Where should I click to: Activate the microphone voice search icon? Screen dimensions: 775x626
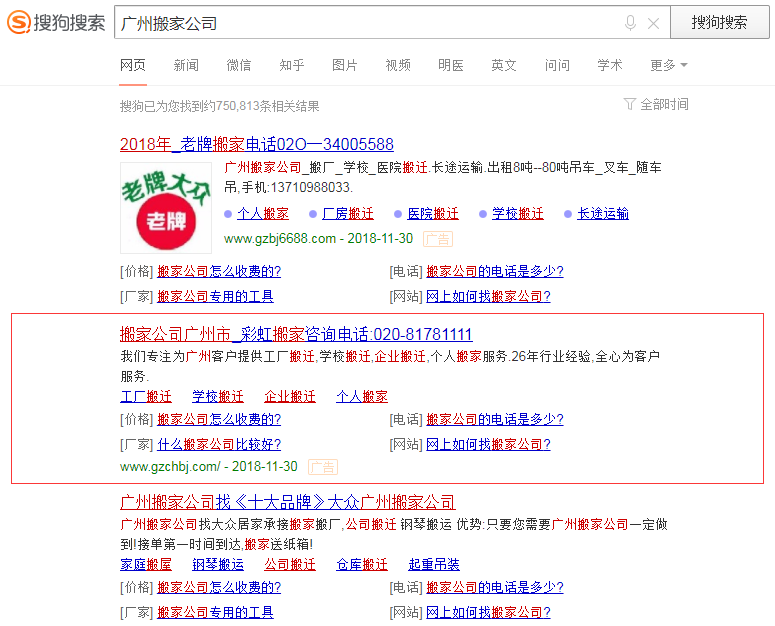630,23
